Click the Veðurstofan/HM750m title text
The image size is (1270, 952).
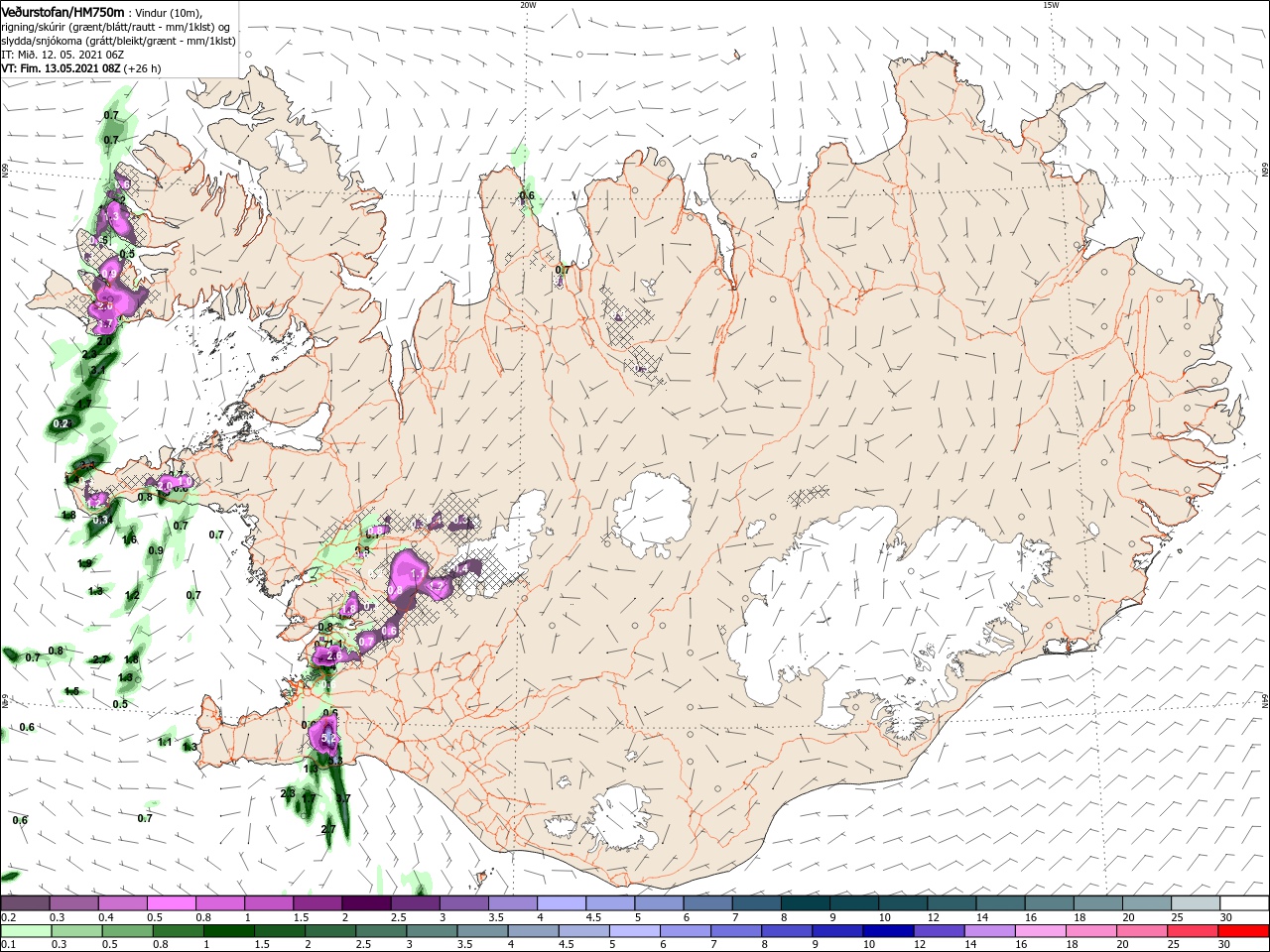[x=63, y=11]
